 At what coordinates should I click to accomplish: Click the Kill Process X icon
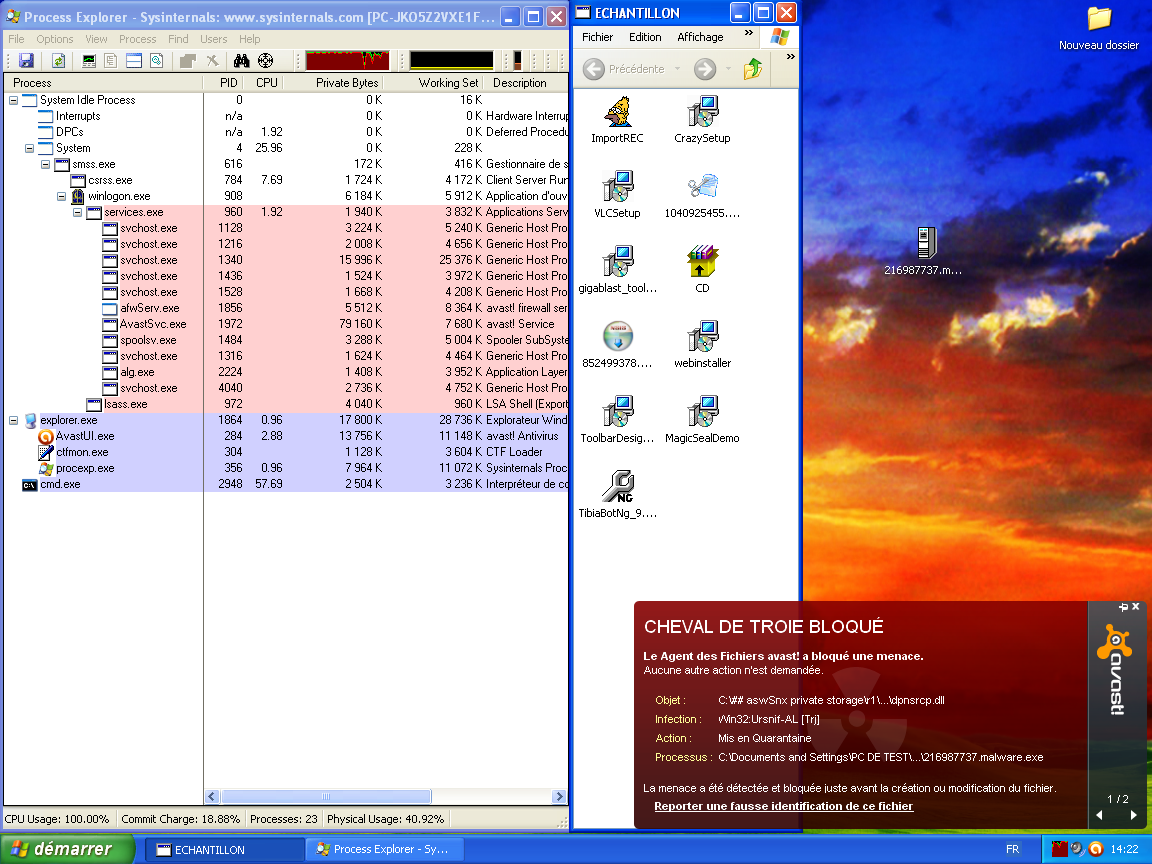click(x=212, y=61)
